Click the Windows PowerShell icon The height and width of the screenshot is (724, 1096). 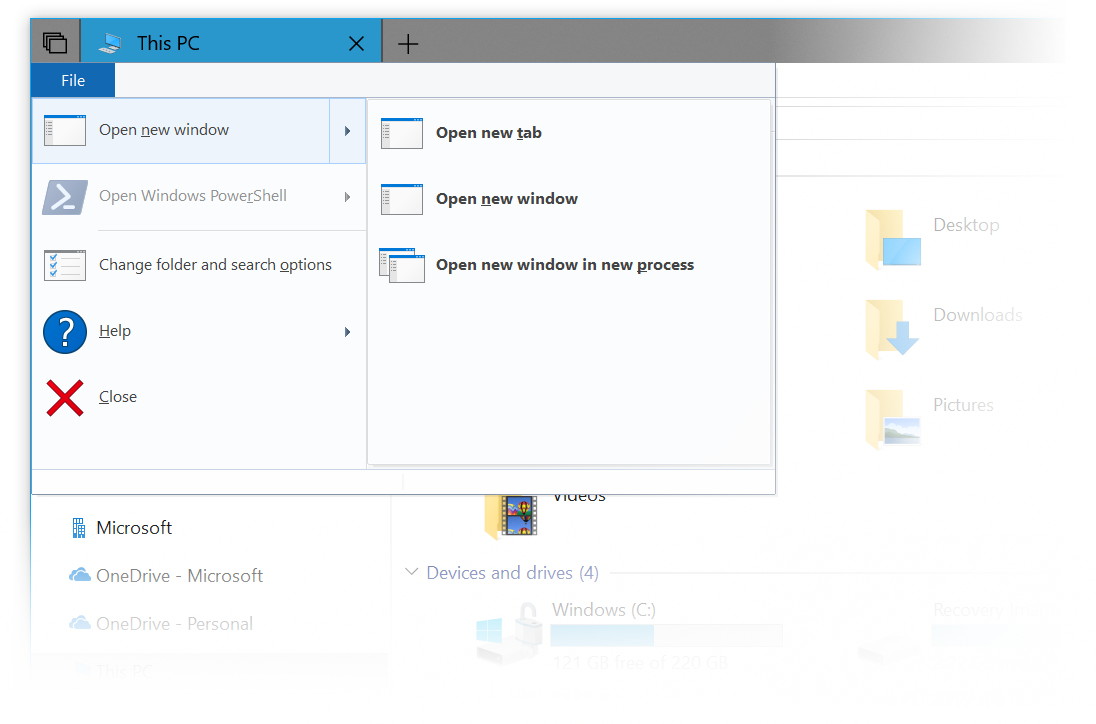tap(64, 197)
